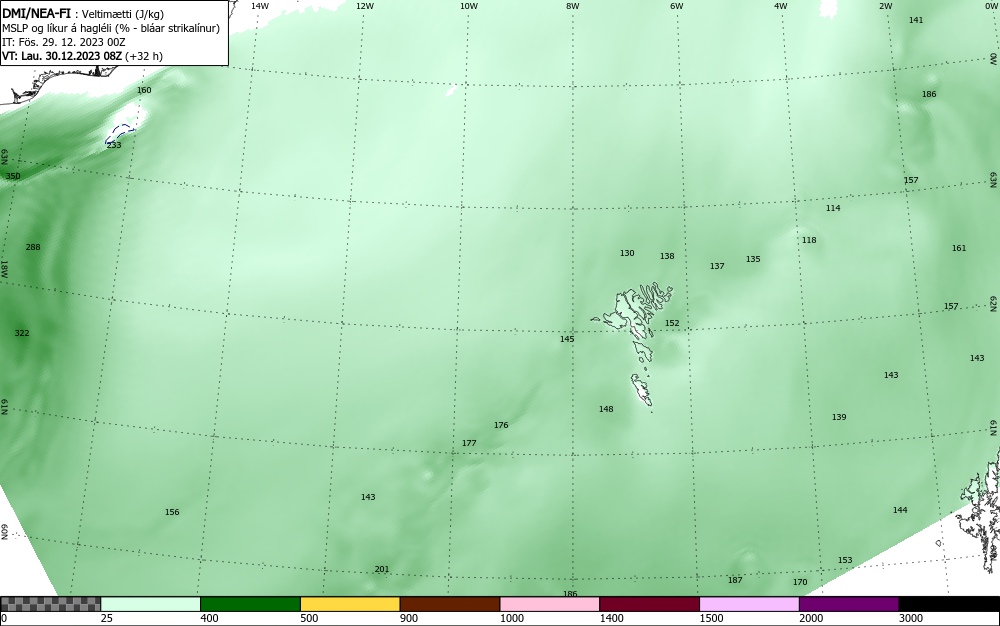This screenshot has height=626, width=1000.
Task: Select the yellow 500–900 legend swatch
Action: click(349, 604)
